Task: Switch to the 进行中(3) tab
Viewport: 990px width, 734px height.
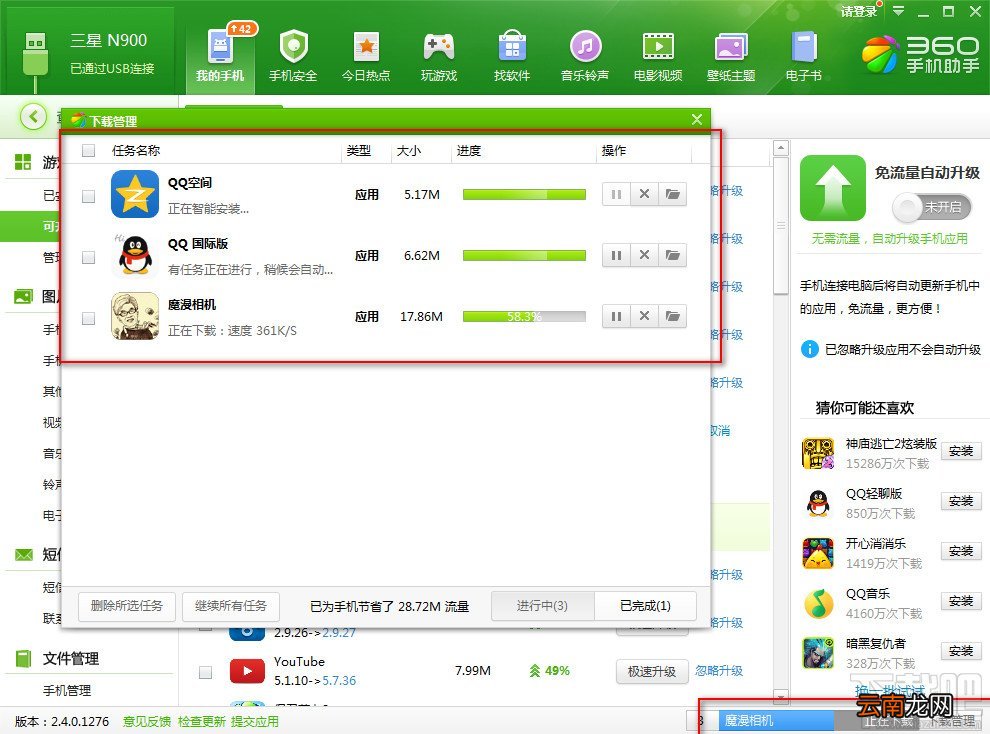Action: pos(542,606)
